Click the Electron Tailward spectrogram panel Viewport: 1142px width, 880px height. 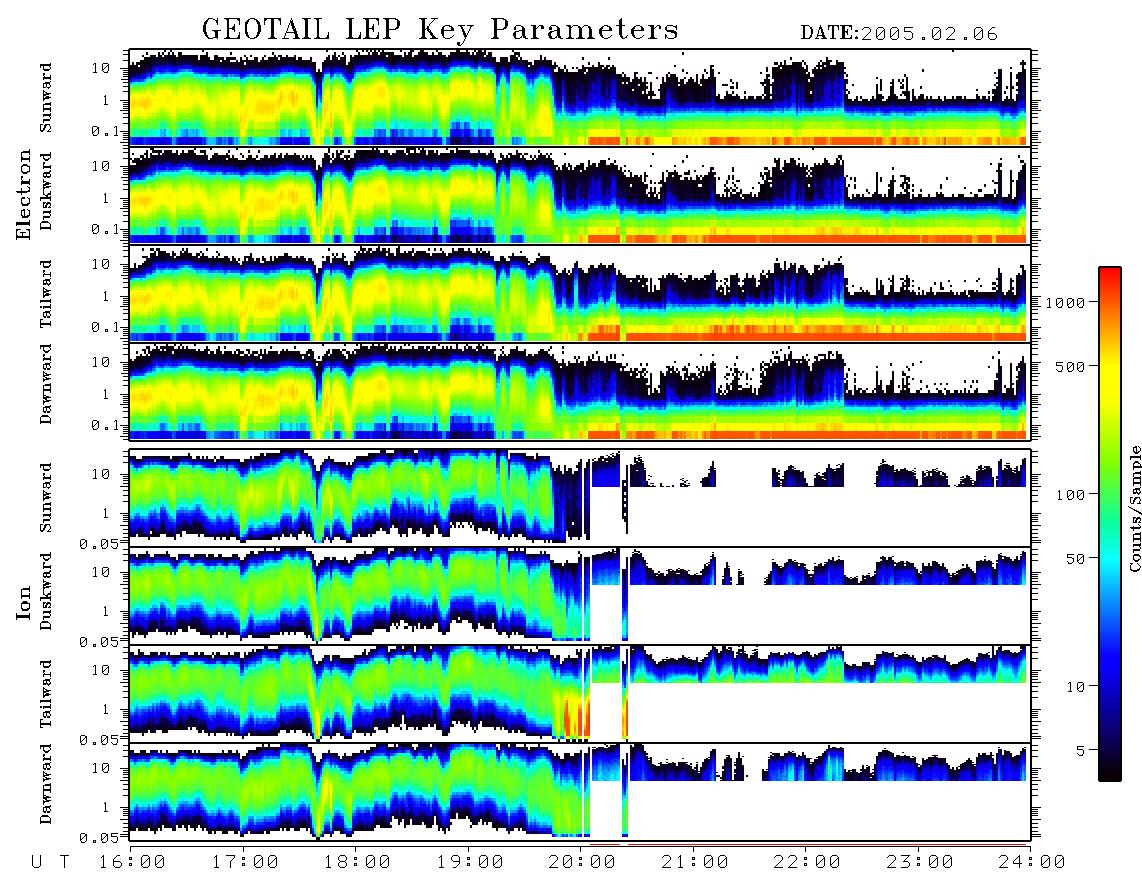pyautogui.click(x=580, y=294)
